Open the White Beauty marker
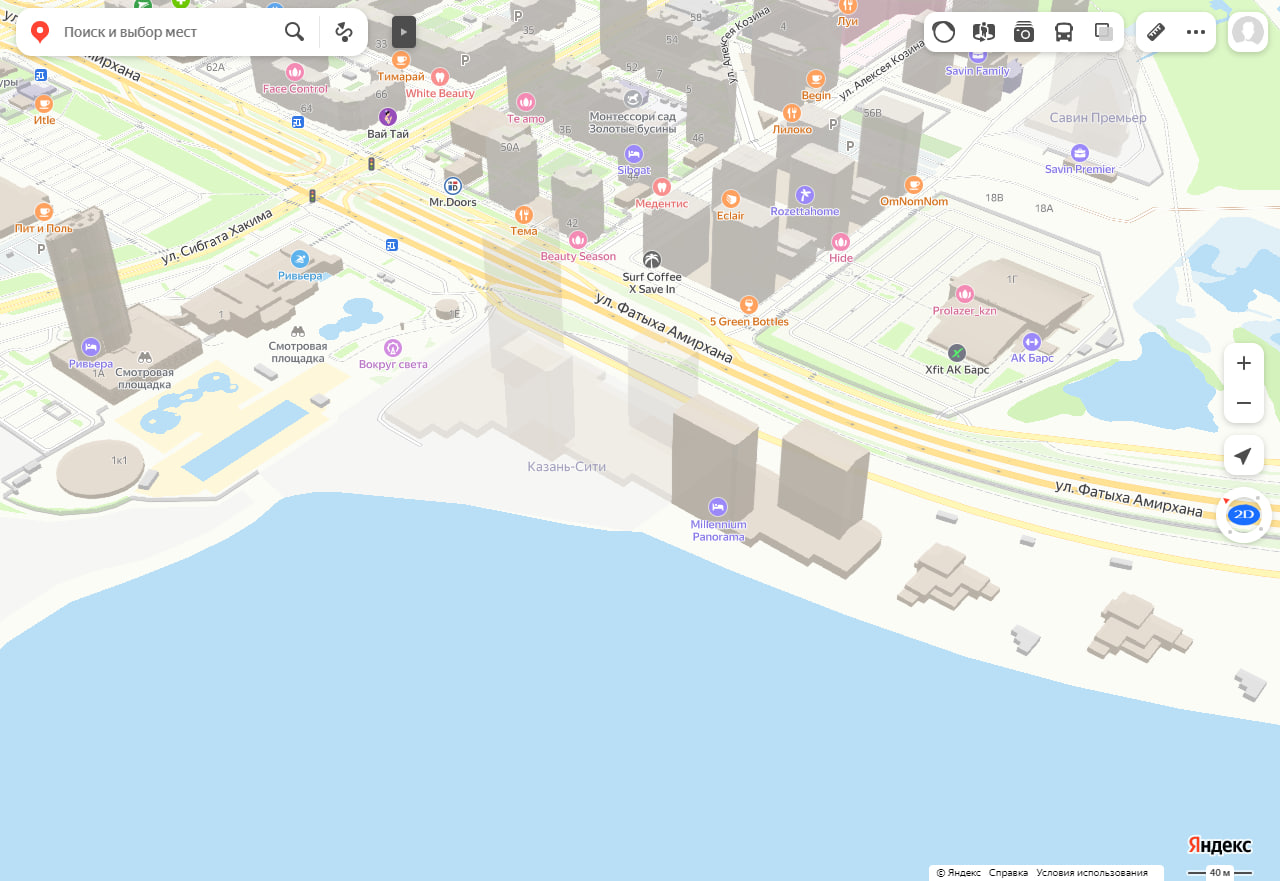The width and height of the screenshot is (1280, 881). pos(440,77)
